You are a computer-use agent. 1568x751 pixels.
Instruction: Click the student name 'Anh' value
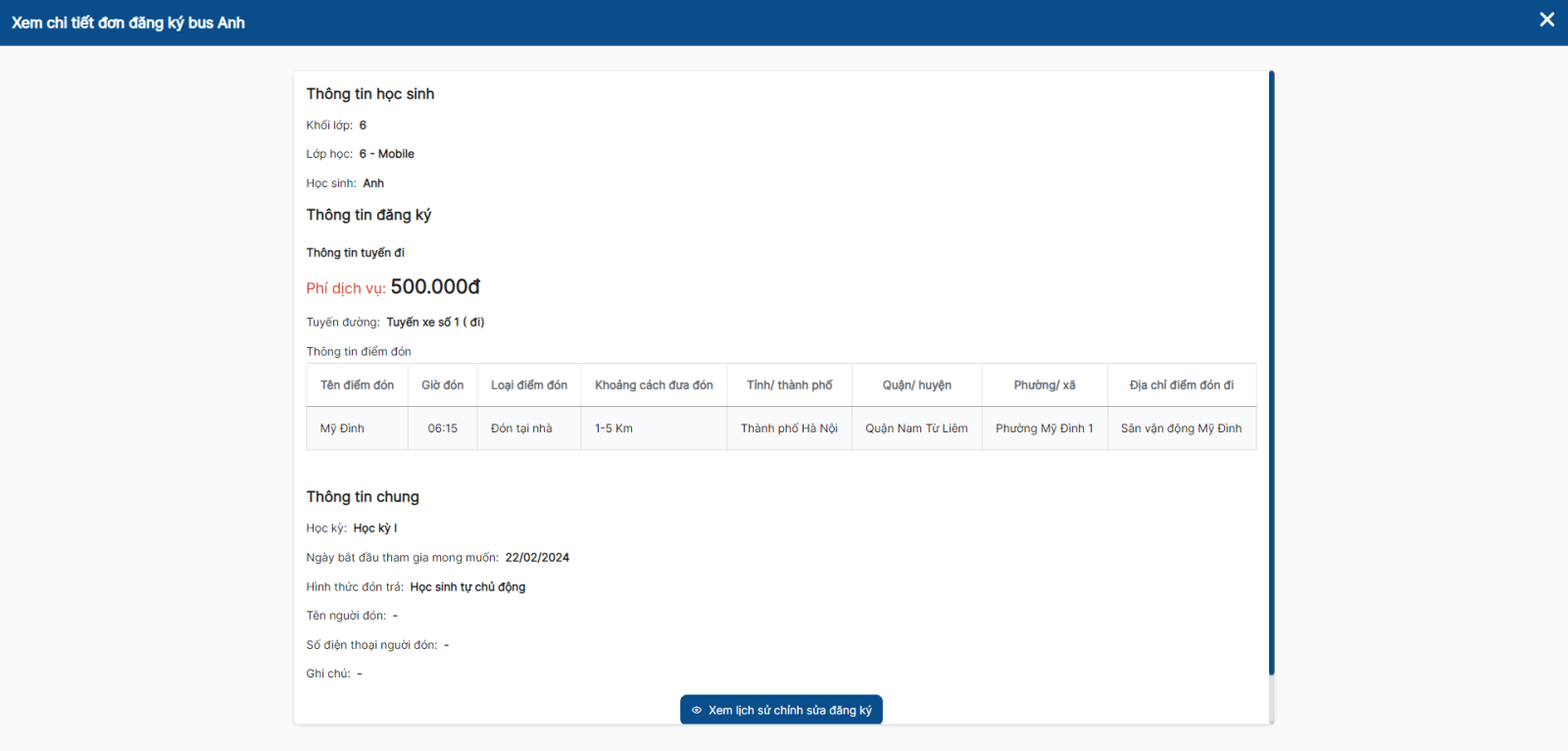pos(373,183)
